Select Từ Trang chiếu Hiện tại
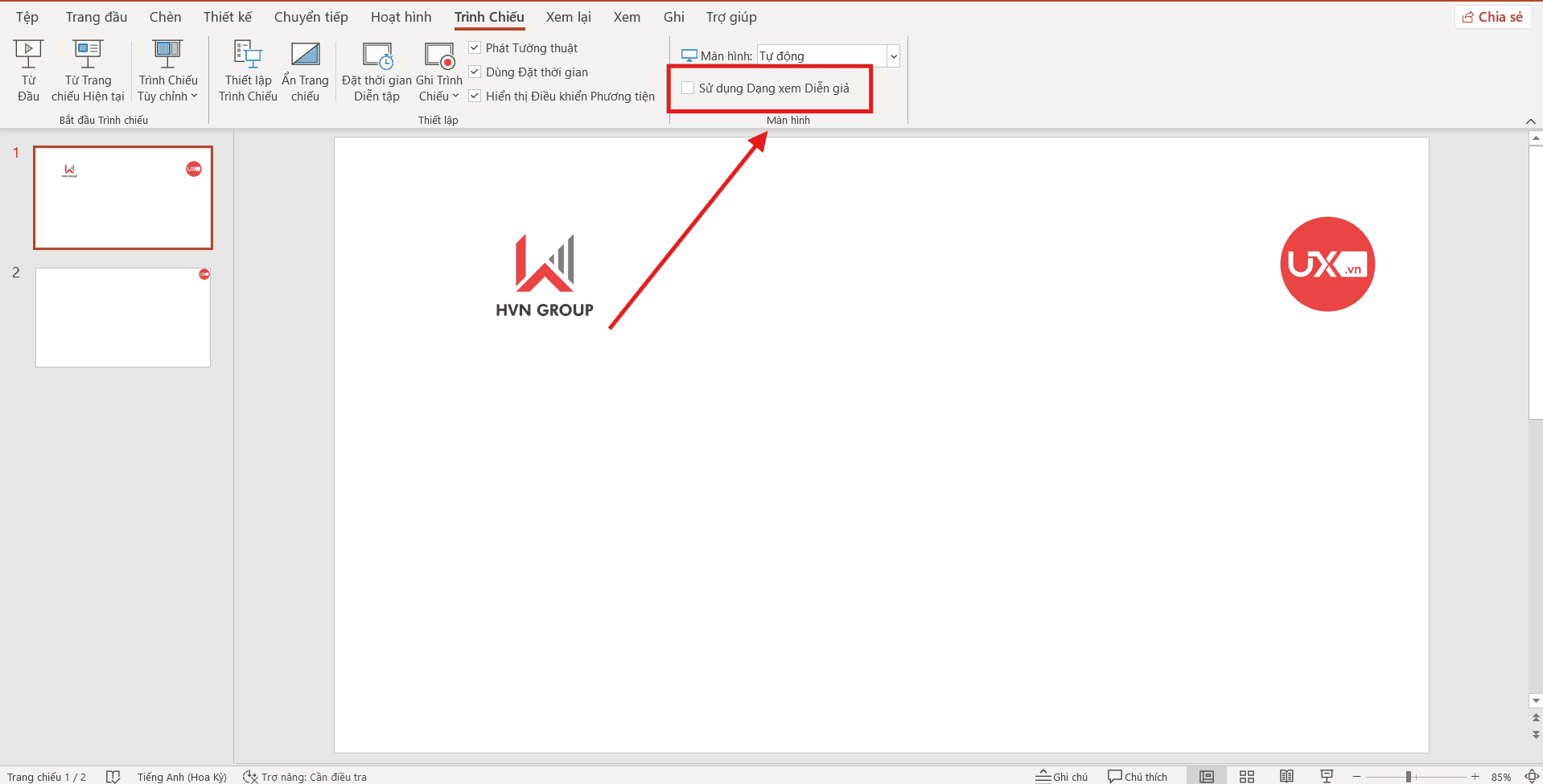 pos(88,71)
